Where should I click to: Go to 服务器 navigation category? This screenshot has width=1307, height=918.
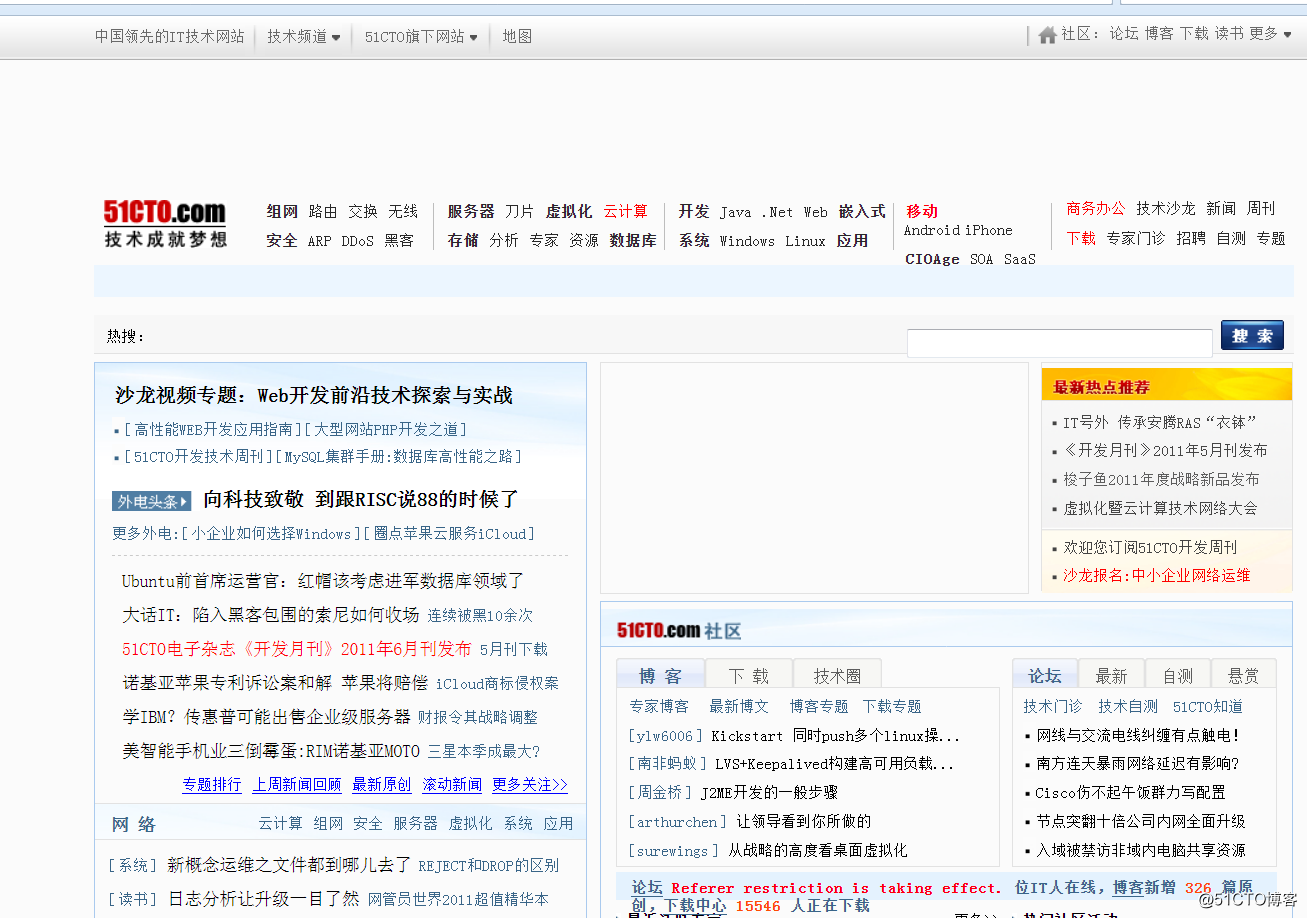tap(471, 211)
